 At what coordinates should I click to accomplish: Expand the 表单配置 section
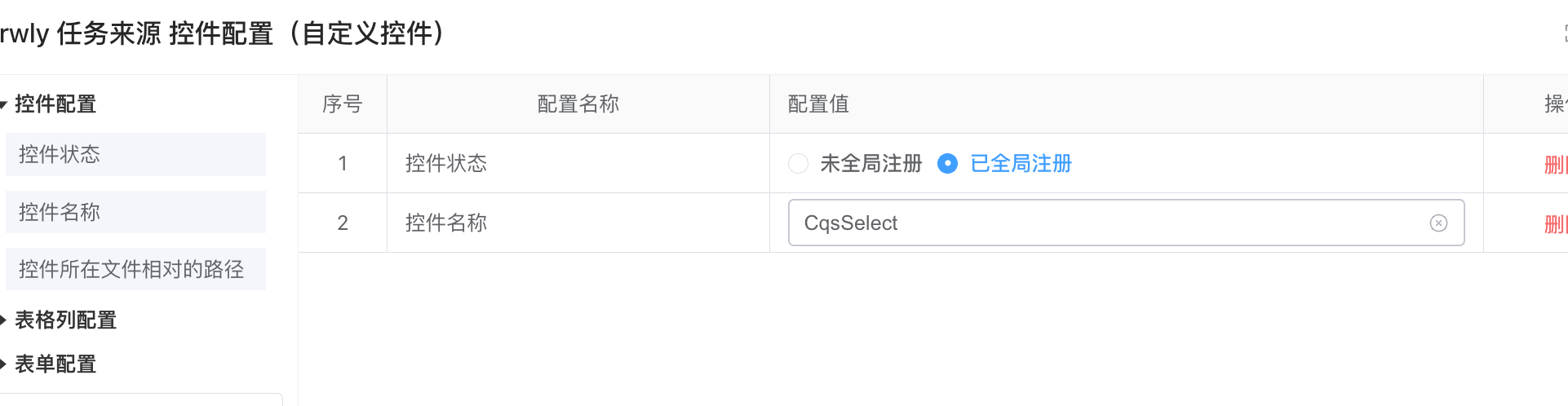4,364
